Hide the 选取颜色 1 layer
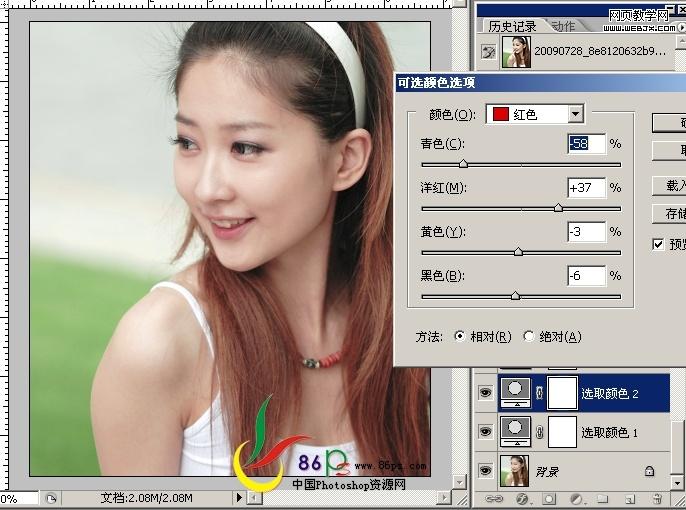The height and width of the screenshot is (510, 686). click(x=485, y=432)
